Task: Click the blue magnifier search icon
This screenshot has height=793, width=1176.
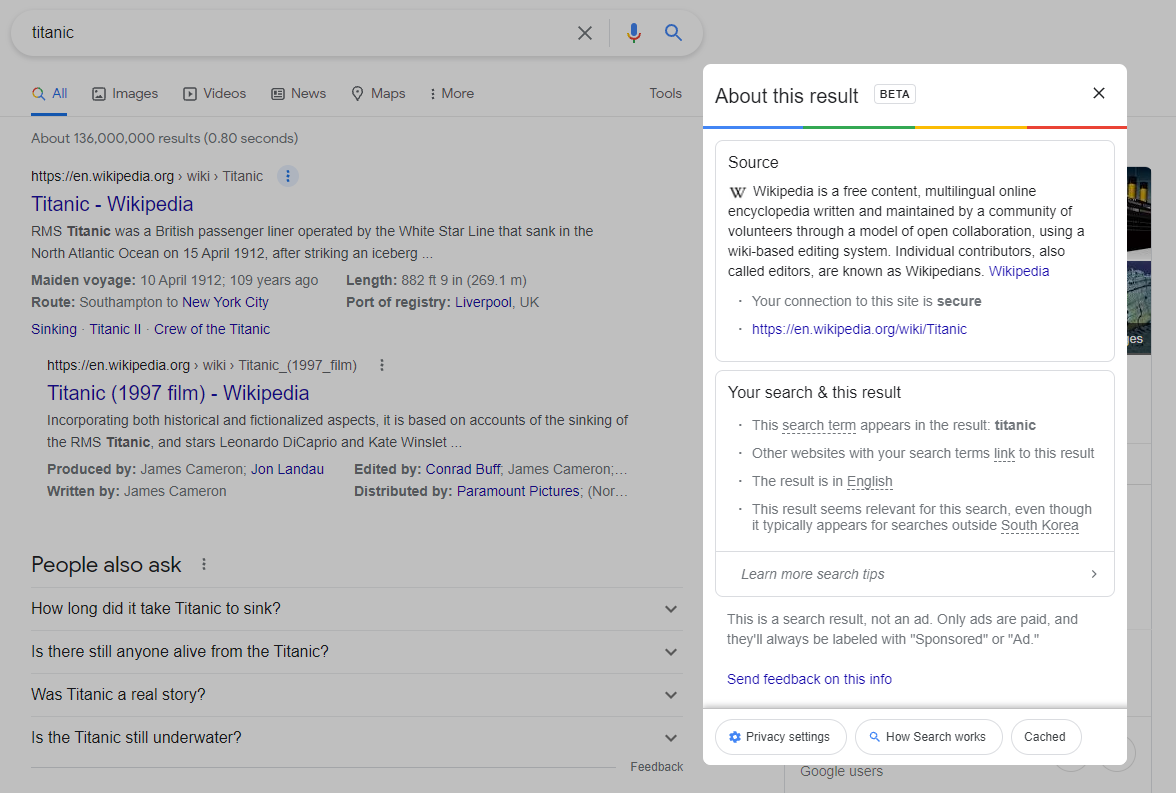Action: click(674, 33)
